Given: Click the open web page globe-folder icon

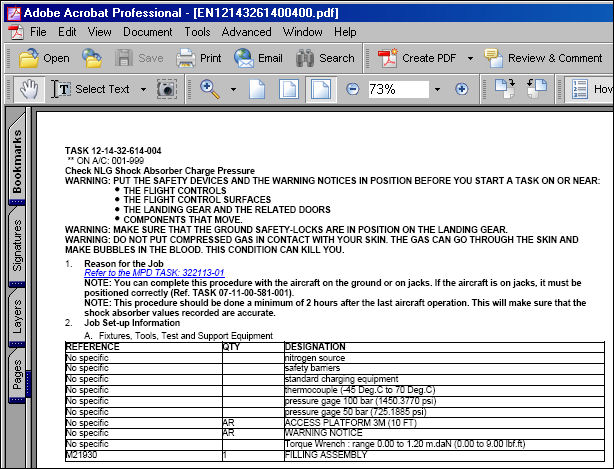Looking at the screenshot, I should pyautogui.click(x=92, y=58).
